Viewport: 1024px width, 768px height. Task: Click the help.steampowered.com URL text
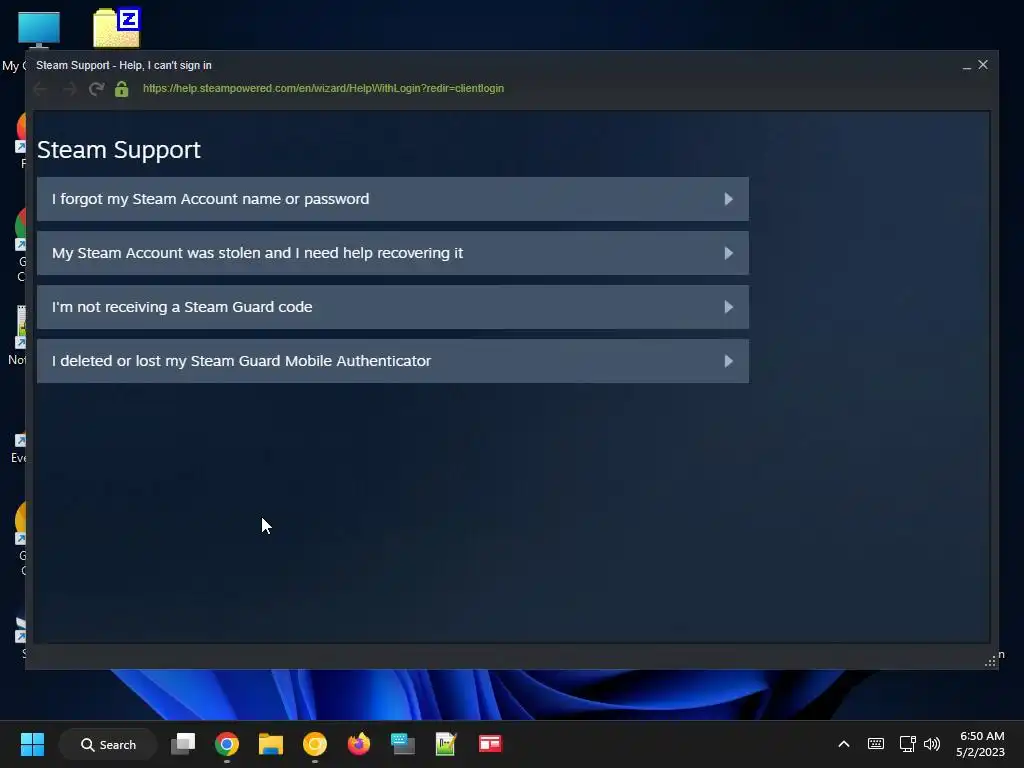click(323, 88)
